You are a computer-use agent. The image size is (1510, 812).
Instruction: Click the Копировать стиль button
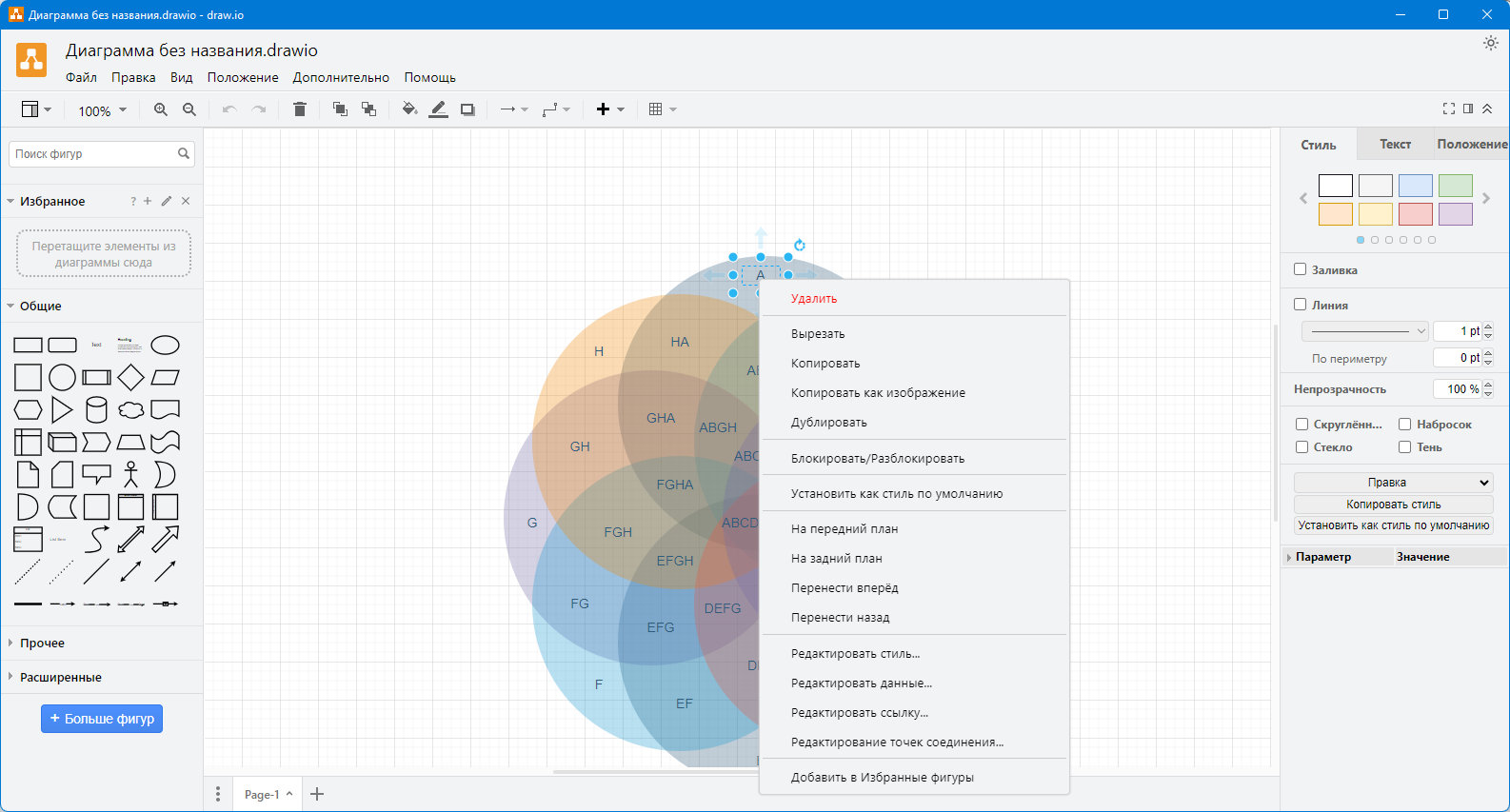[x=1393, y=504]
